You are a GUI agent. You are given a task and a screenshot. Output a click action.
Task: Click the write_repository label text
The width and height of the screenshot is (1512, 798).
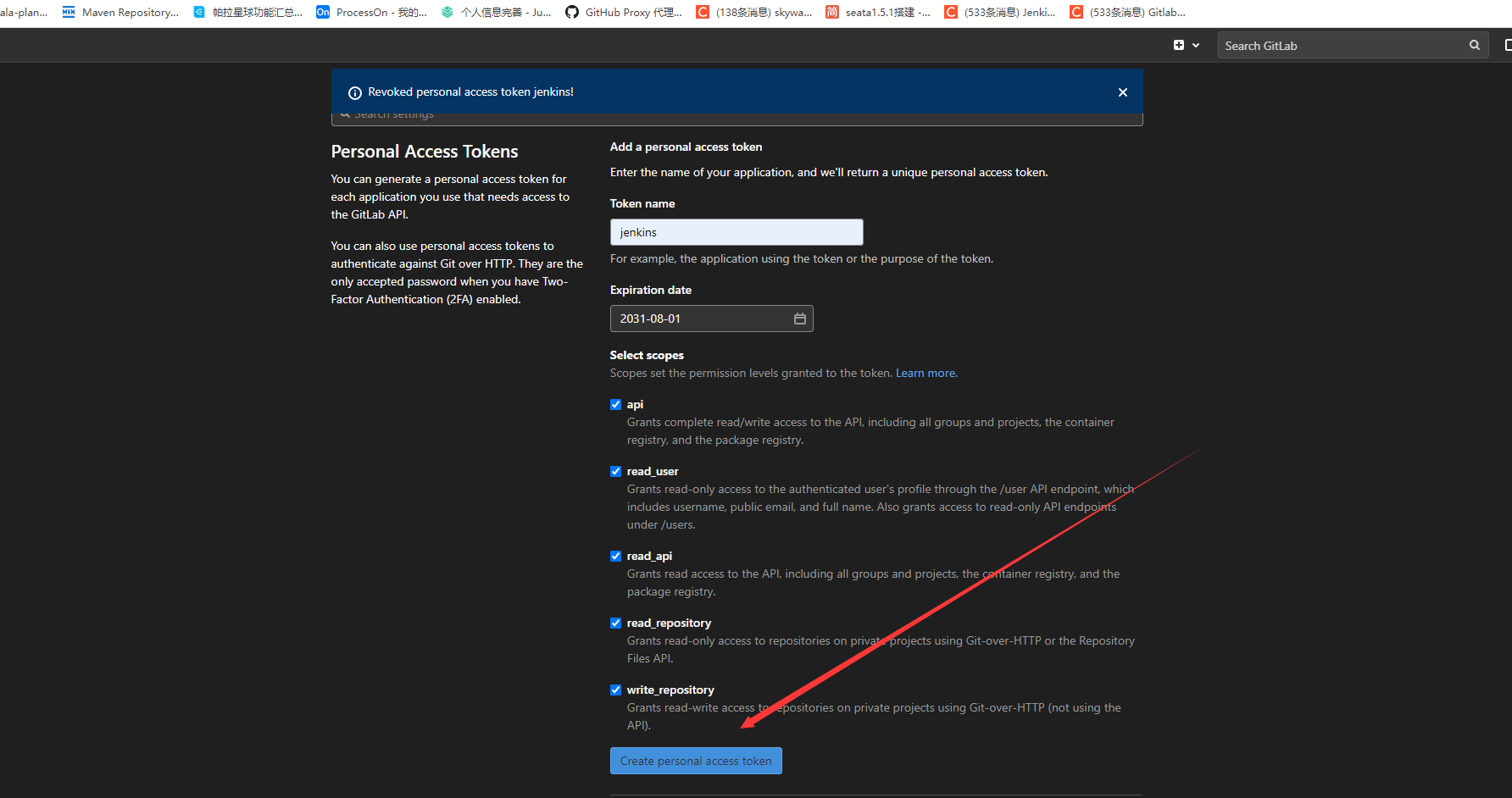[x=670, y=690]
